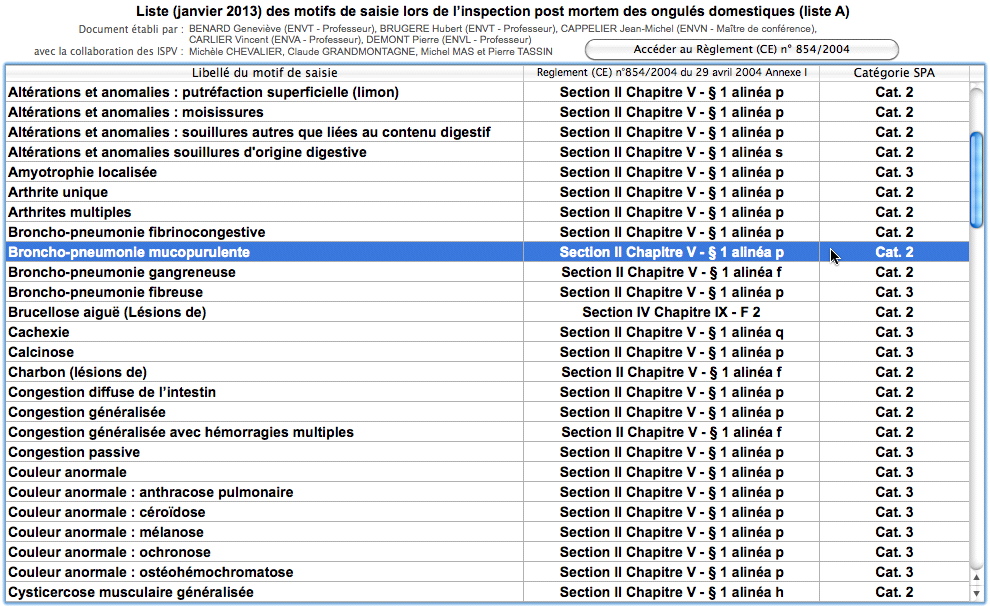Click the 'Section IV Chapitre IX - F 2' cell
The height and width of the screenshot is (606, 990).
click(x=671, y=313)
